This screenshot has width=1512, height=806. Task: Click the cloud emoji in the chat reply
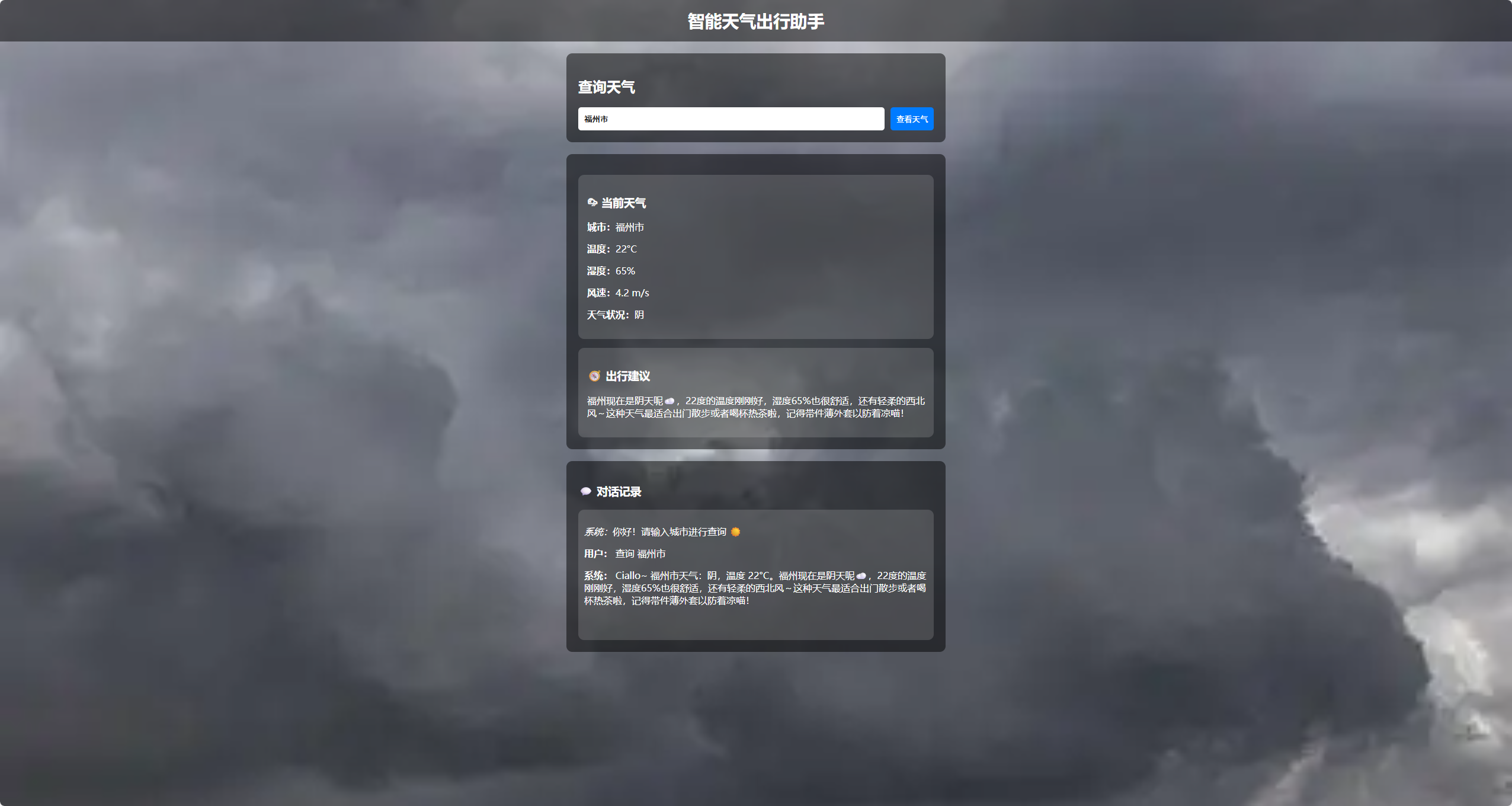(x=861, y=575)
